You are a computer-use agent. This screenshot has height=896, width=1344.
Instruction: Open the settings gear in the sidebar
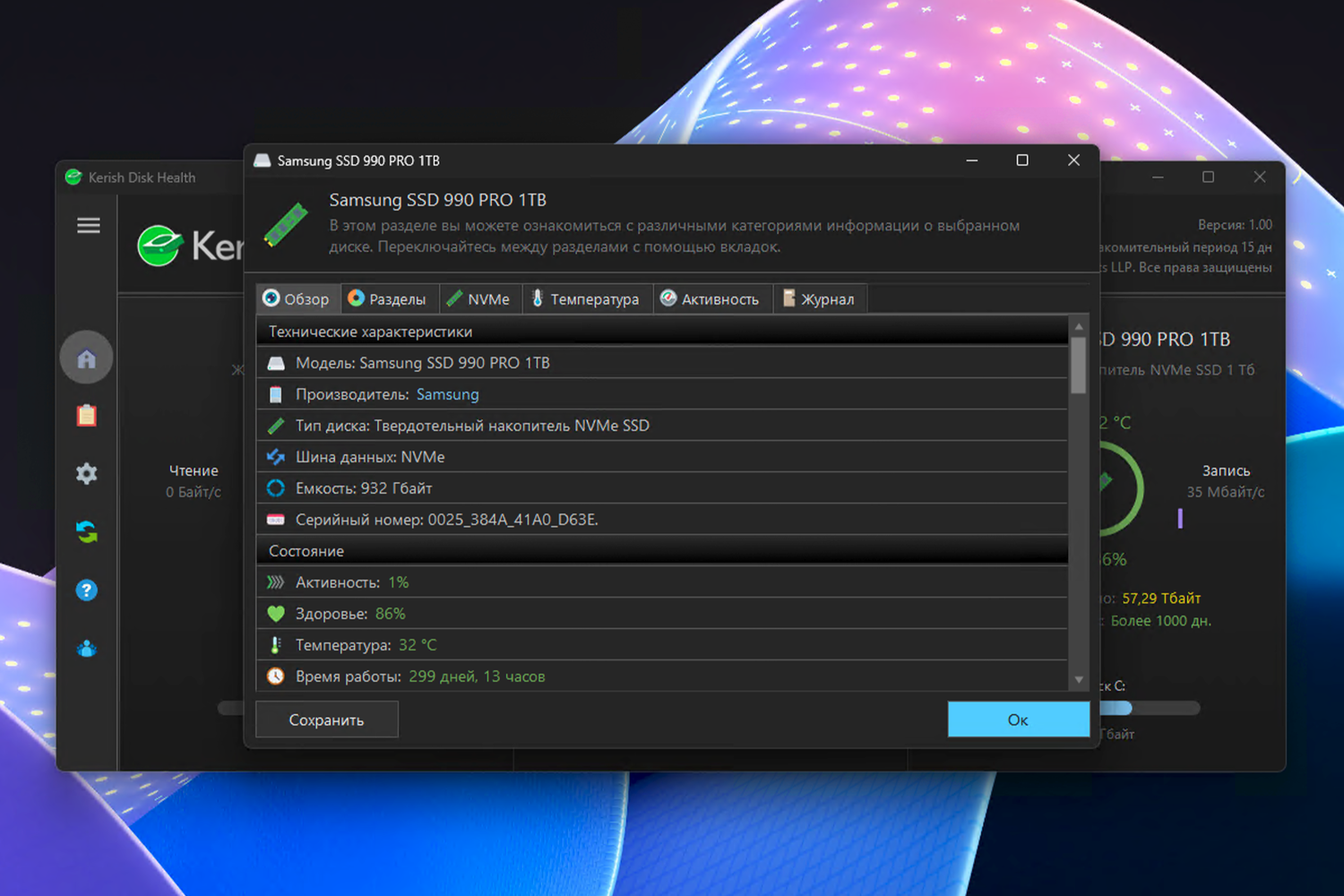pos(86,473)
